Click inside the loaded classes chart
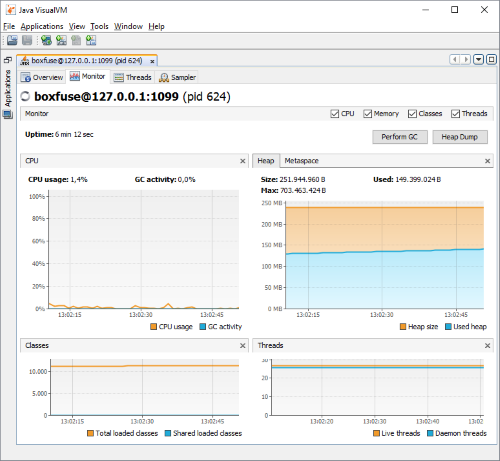Screen dimensions: 500x461 point(145,387)
